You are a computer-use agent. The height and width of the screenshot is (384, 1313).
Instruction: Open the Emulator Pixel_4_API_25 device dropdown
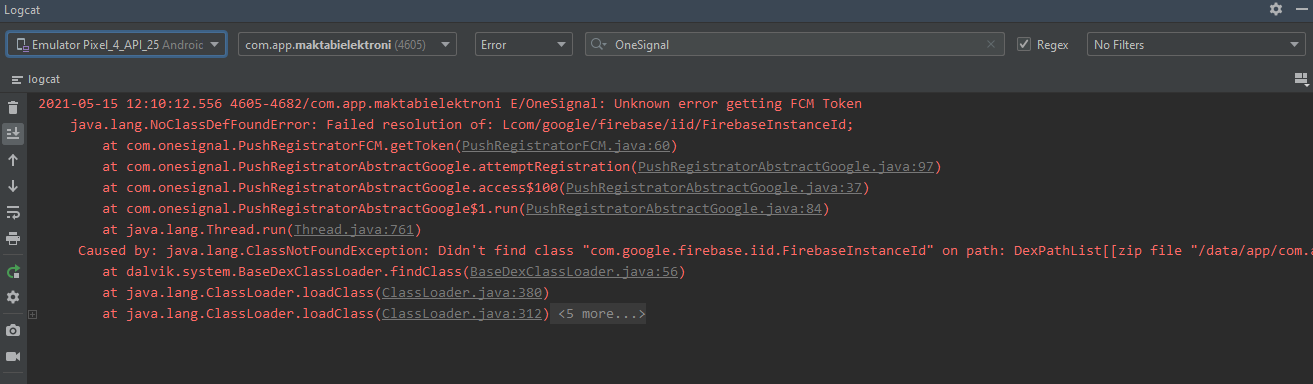click(x=116, y=44)
